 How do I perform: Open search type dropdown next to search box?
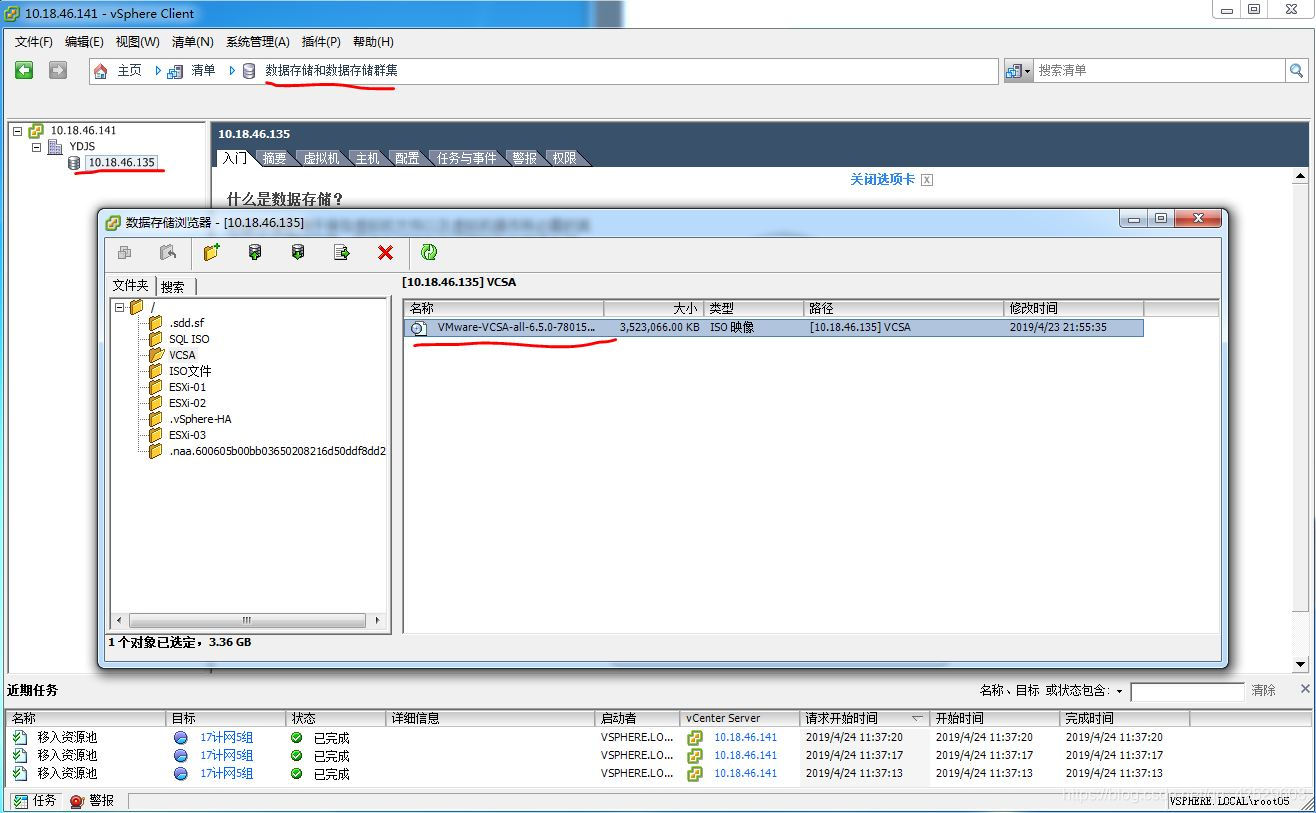point(1018,71)
